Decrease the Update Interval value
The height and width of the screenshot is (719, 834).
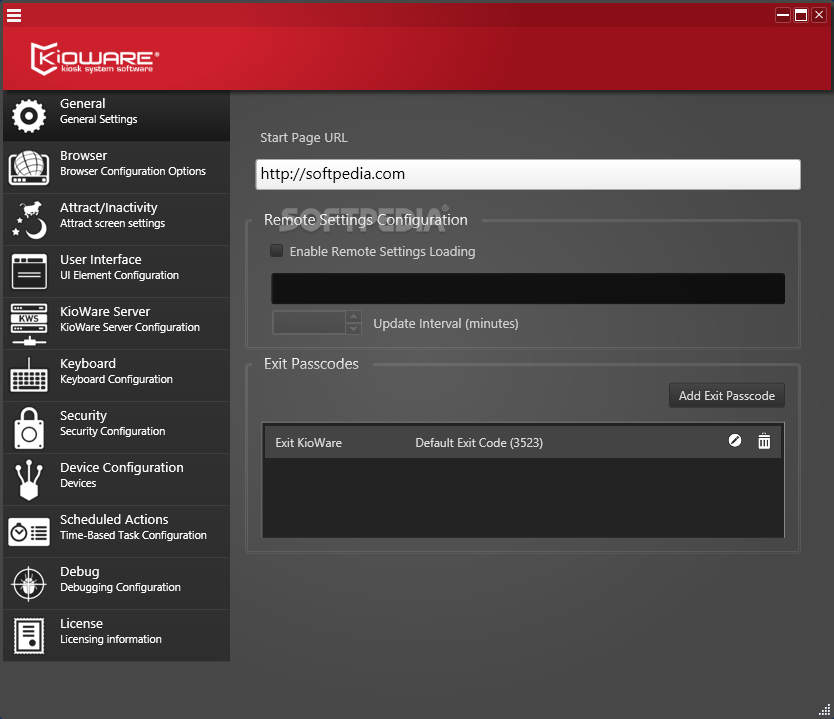353,329
